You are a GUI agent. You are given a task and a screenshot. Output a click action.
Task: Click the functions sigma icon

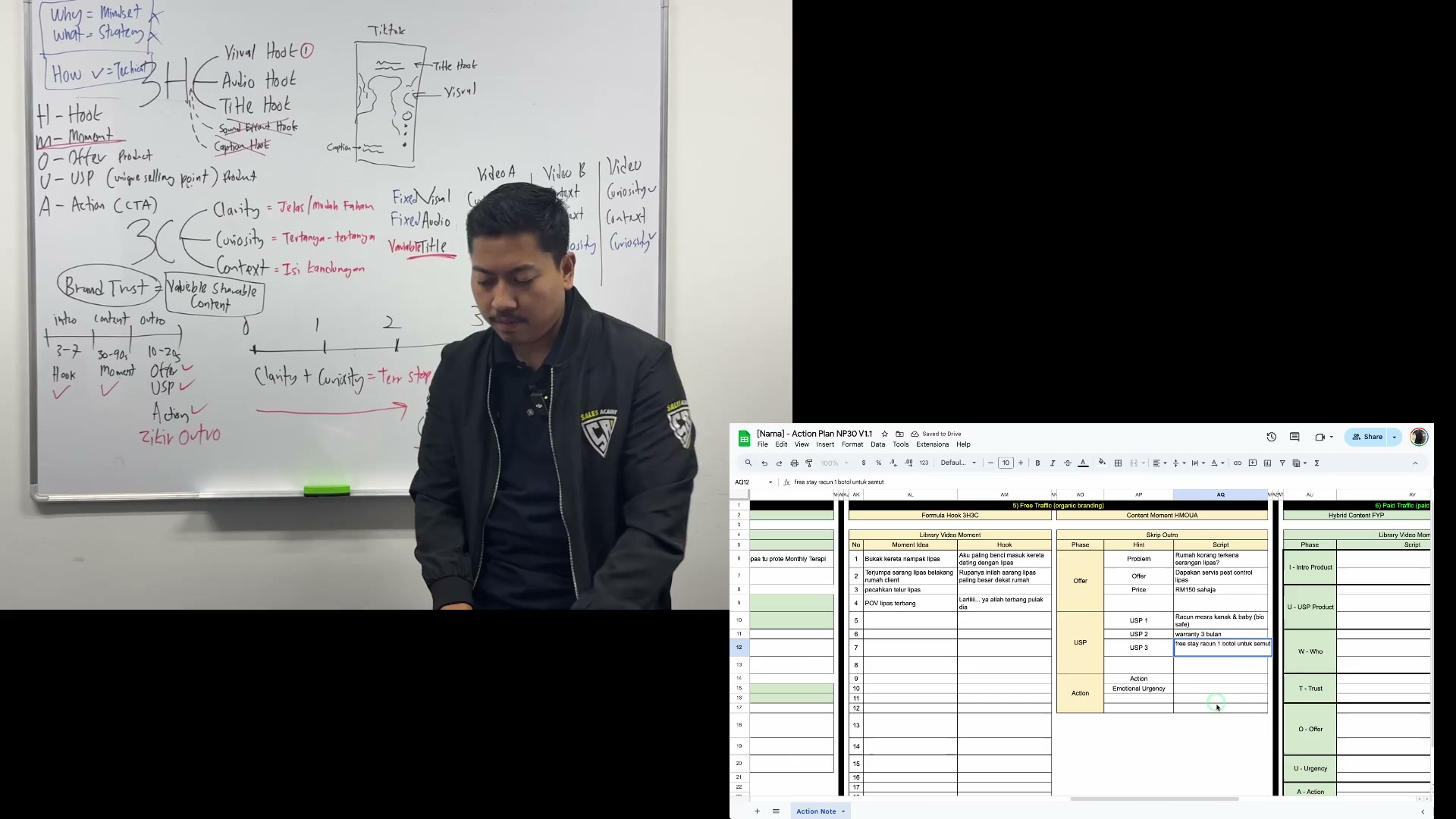click(1317, 463)
